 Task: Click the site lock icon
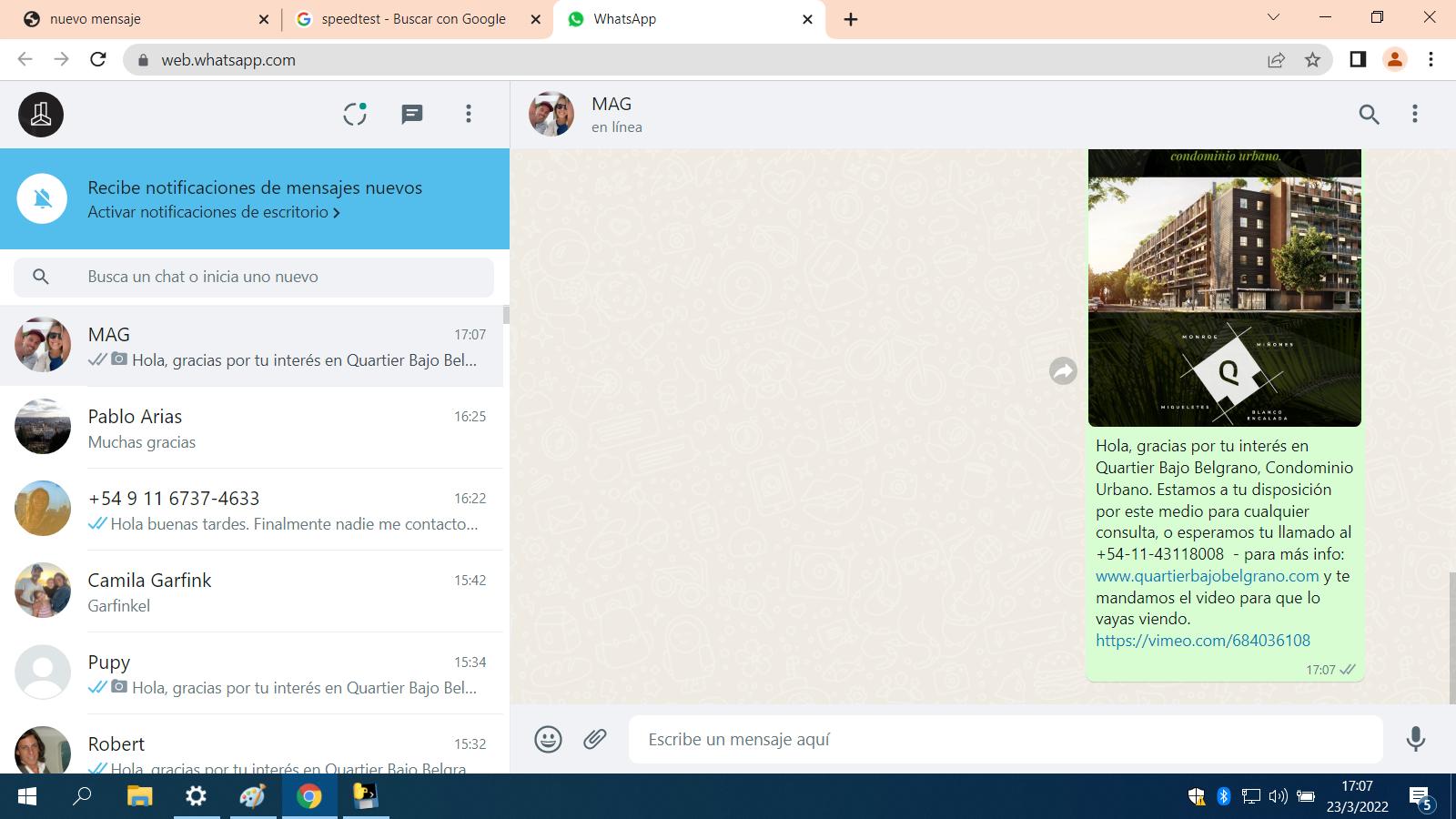142,60
